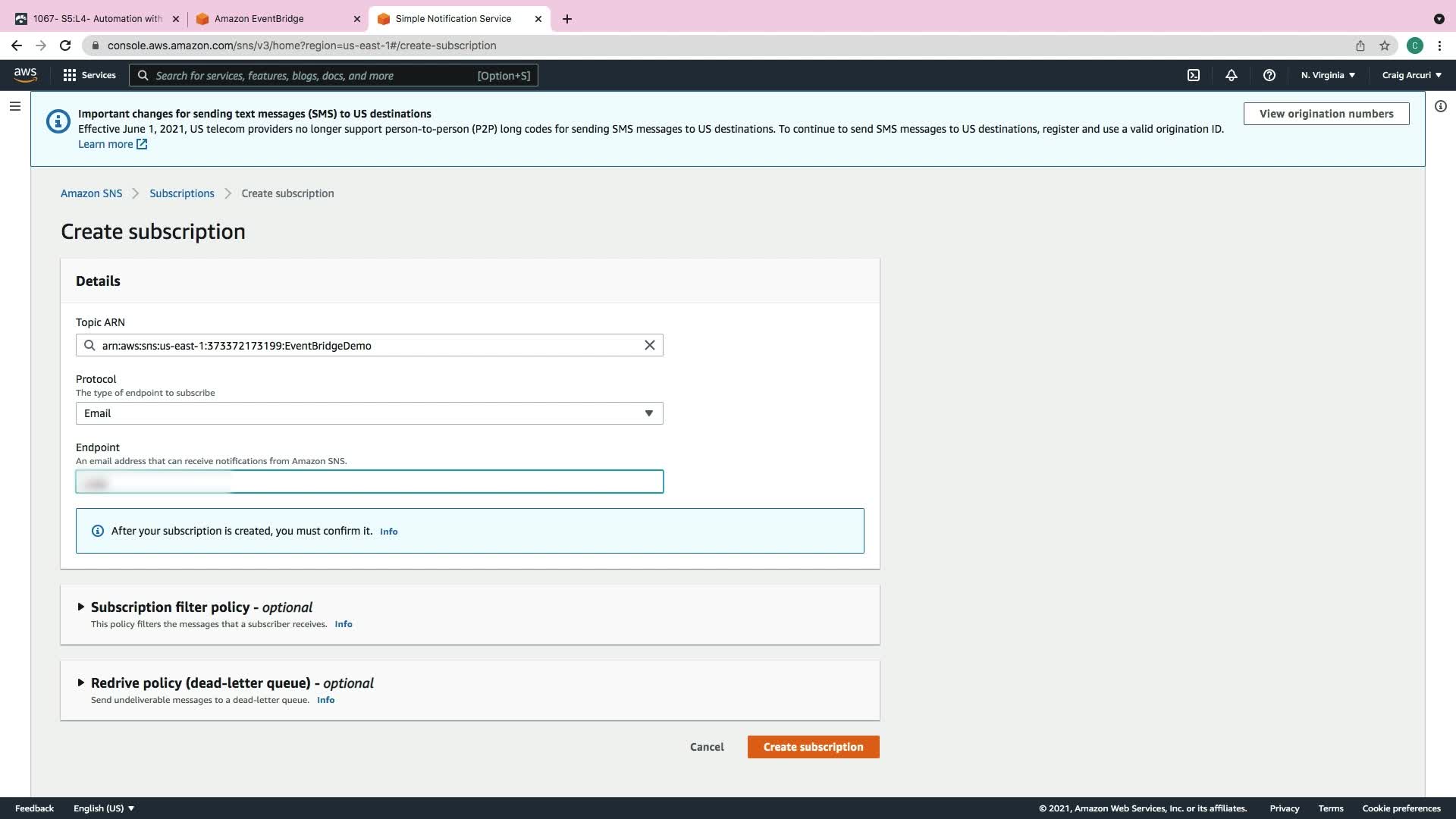Open the Protocol dropdown showing Email

click(369, 413)
